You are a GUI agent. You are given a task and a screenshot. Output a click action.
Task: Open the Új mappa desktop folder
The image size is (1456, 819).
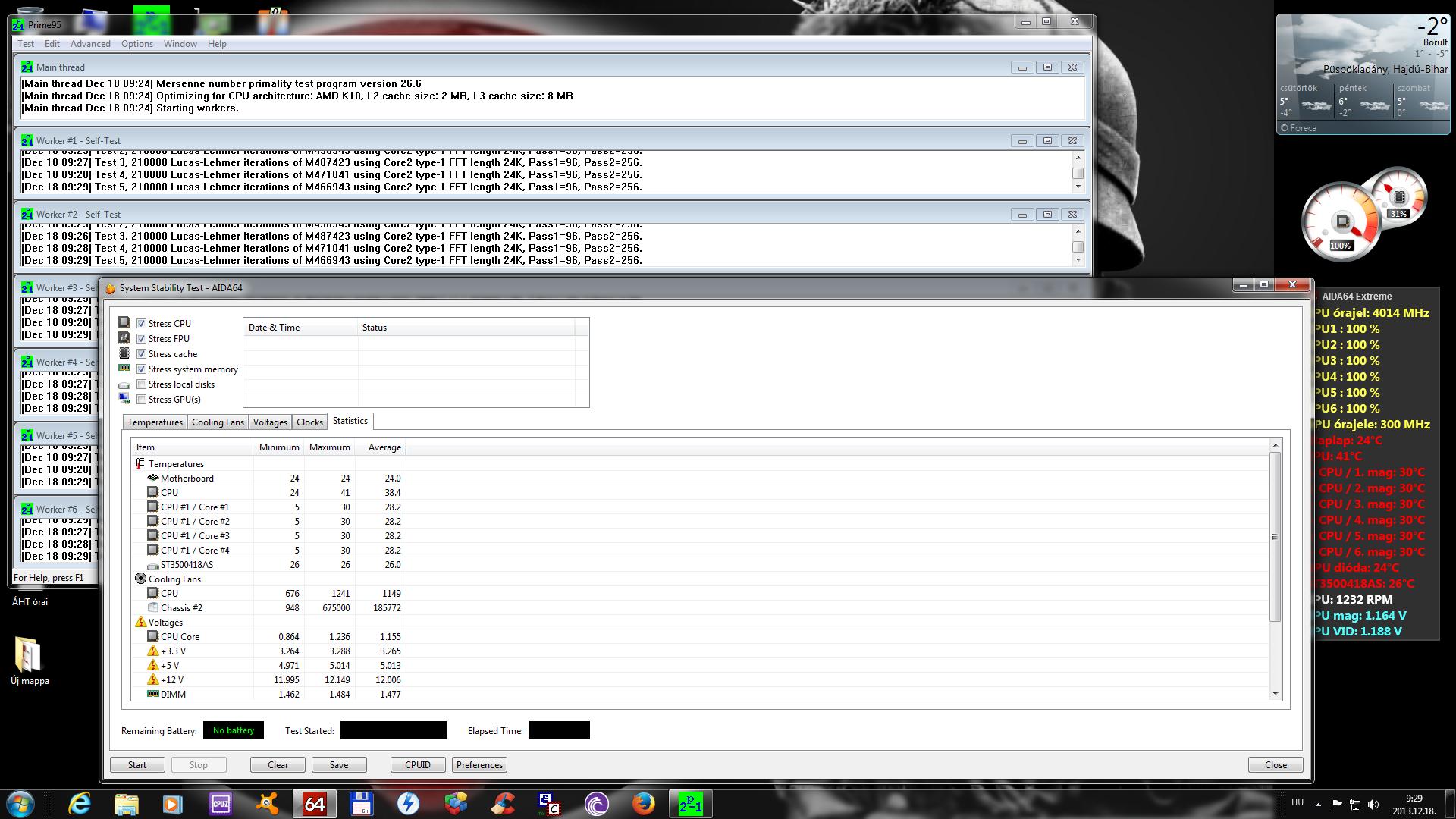[29, 661]
